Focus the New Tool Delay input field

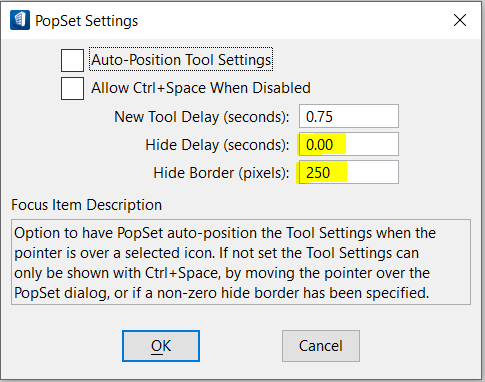click(x=349, y=116)
